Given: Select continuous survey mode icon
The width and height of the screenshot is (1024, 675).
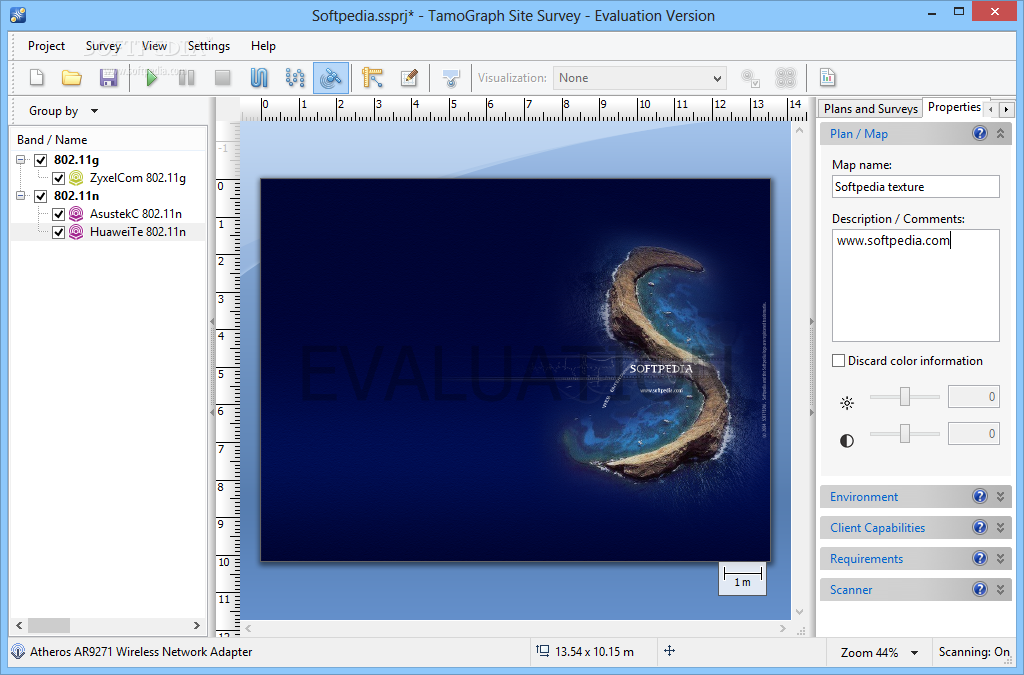Looking at the screenshot, I should pos(259,78).
